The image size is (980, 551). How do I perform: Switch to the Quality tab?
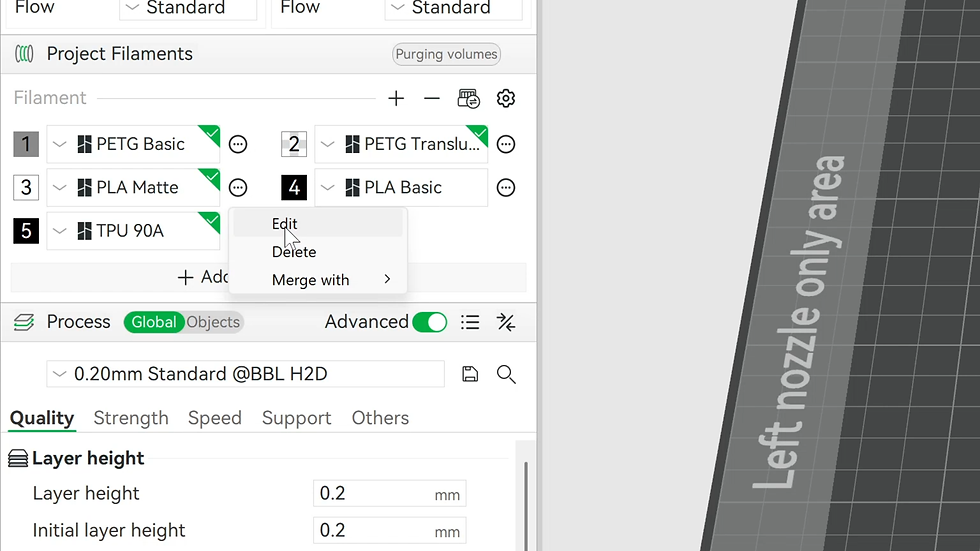tap(42, 418)
